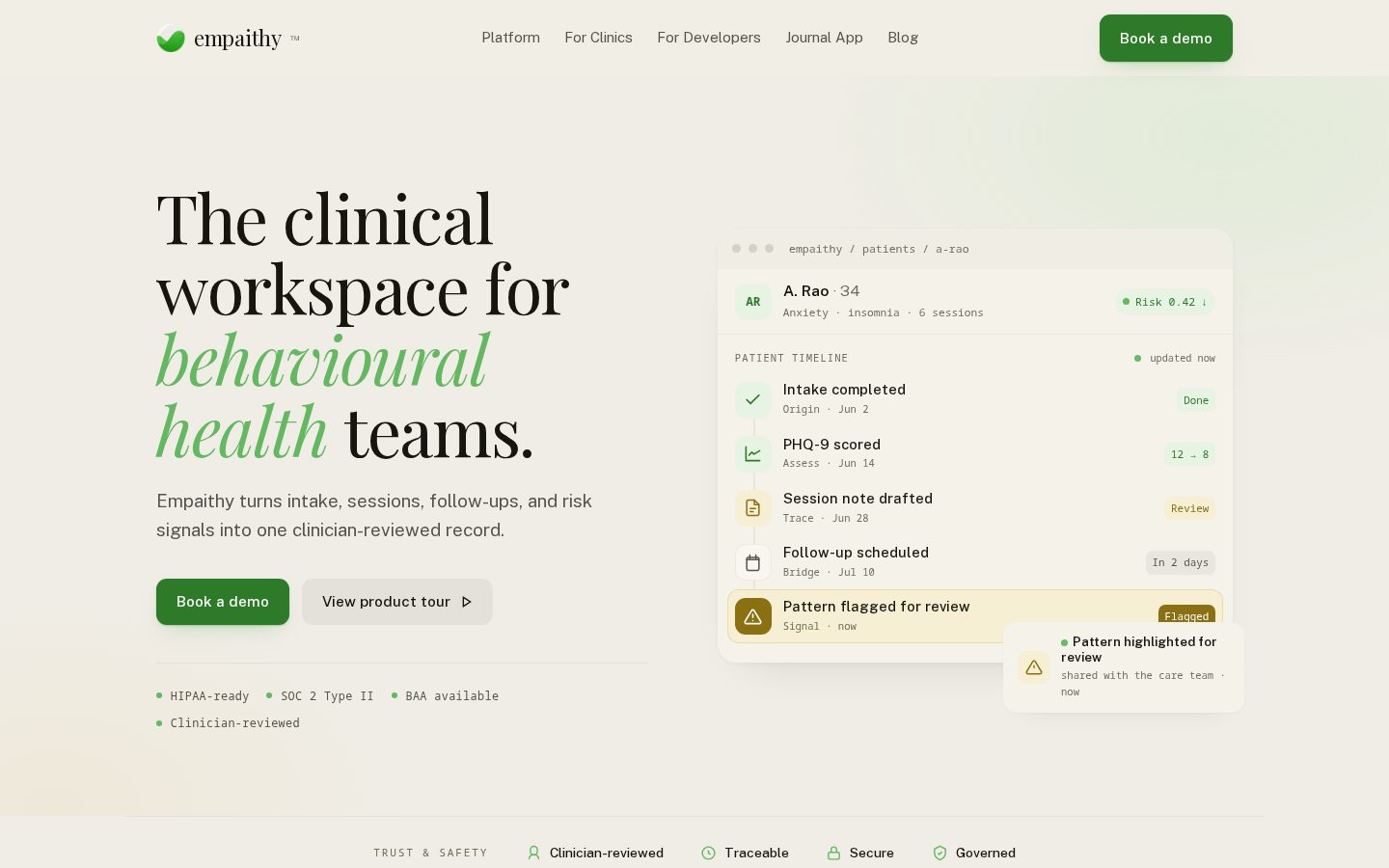
Task: Click warning icon in highlighted notification
Action: pos(1034,667)
